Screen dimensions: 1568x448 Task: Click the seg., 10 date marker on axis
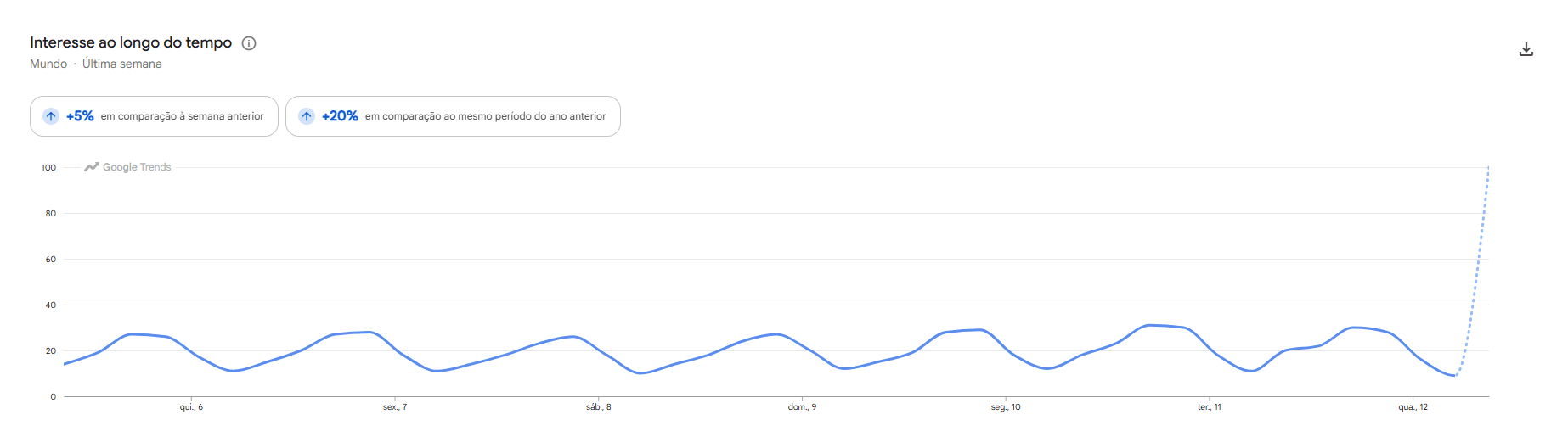click(x=1006, y=407)
